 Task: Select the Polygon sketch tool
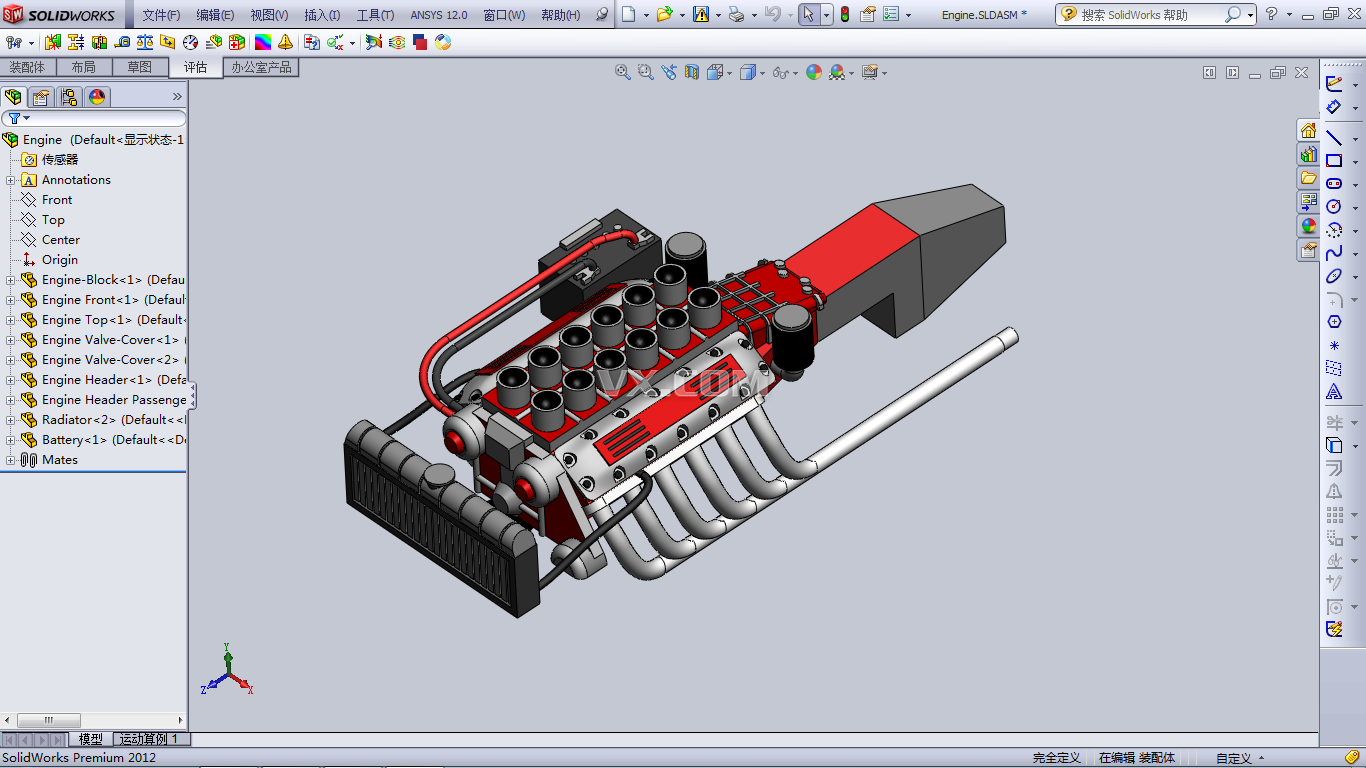[1334, 322]
